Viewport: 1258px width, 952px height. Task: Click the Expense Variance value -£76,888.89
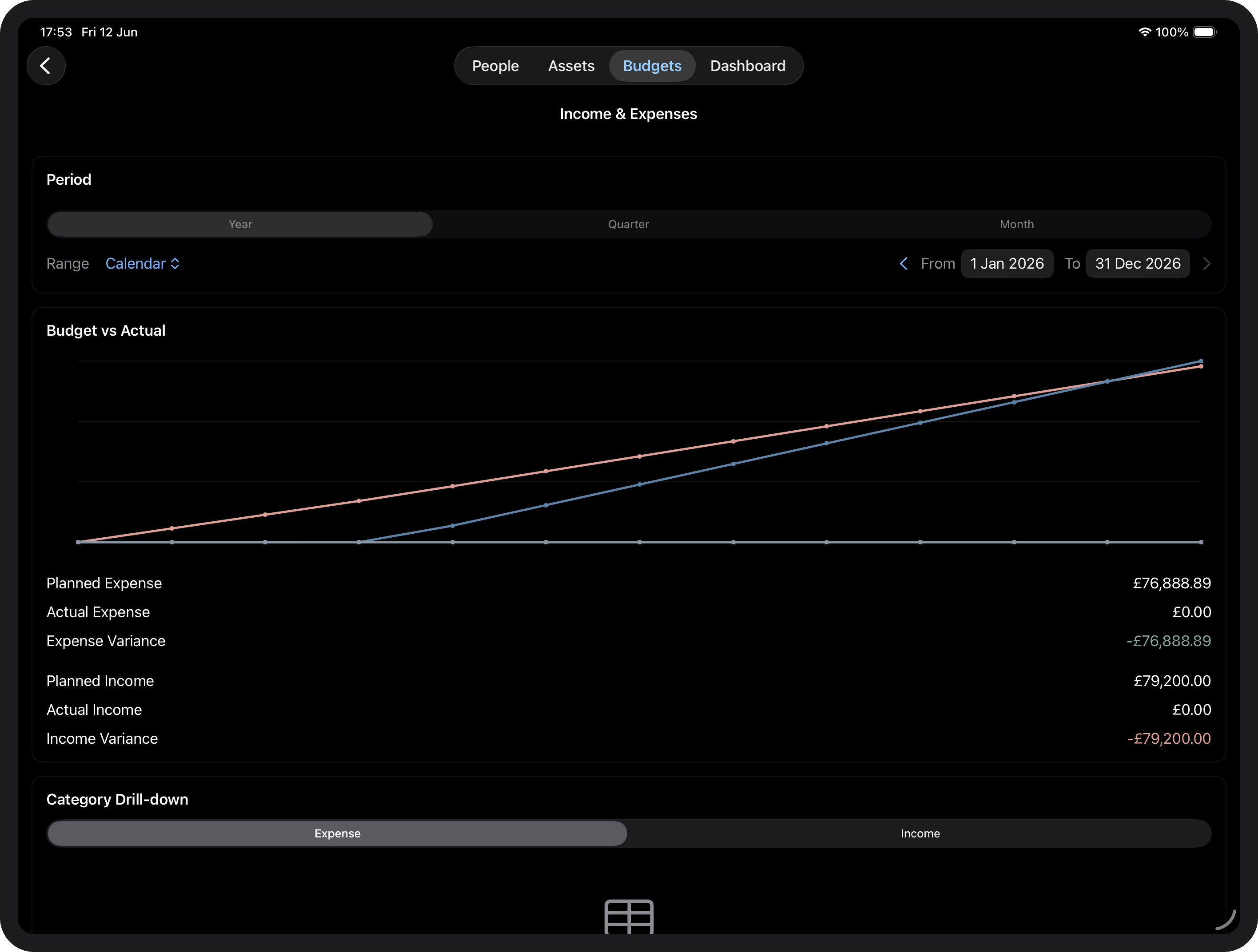(x=1169, y=641)
